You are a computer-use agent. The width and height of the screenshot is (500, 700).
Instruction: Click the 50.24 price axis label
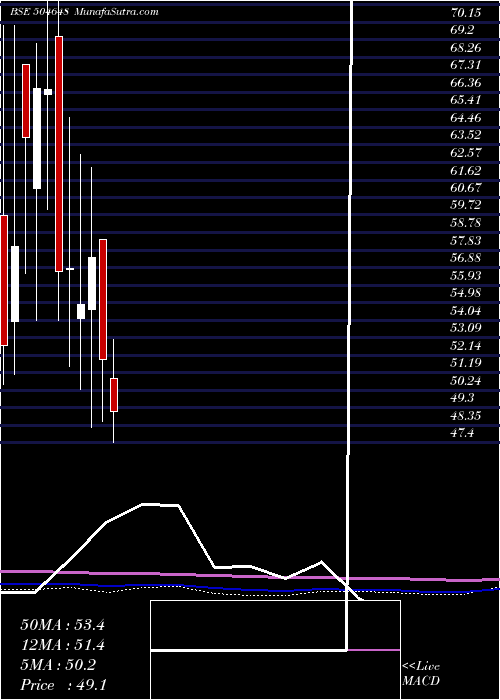[x=466, y=381]
